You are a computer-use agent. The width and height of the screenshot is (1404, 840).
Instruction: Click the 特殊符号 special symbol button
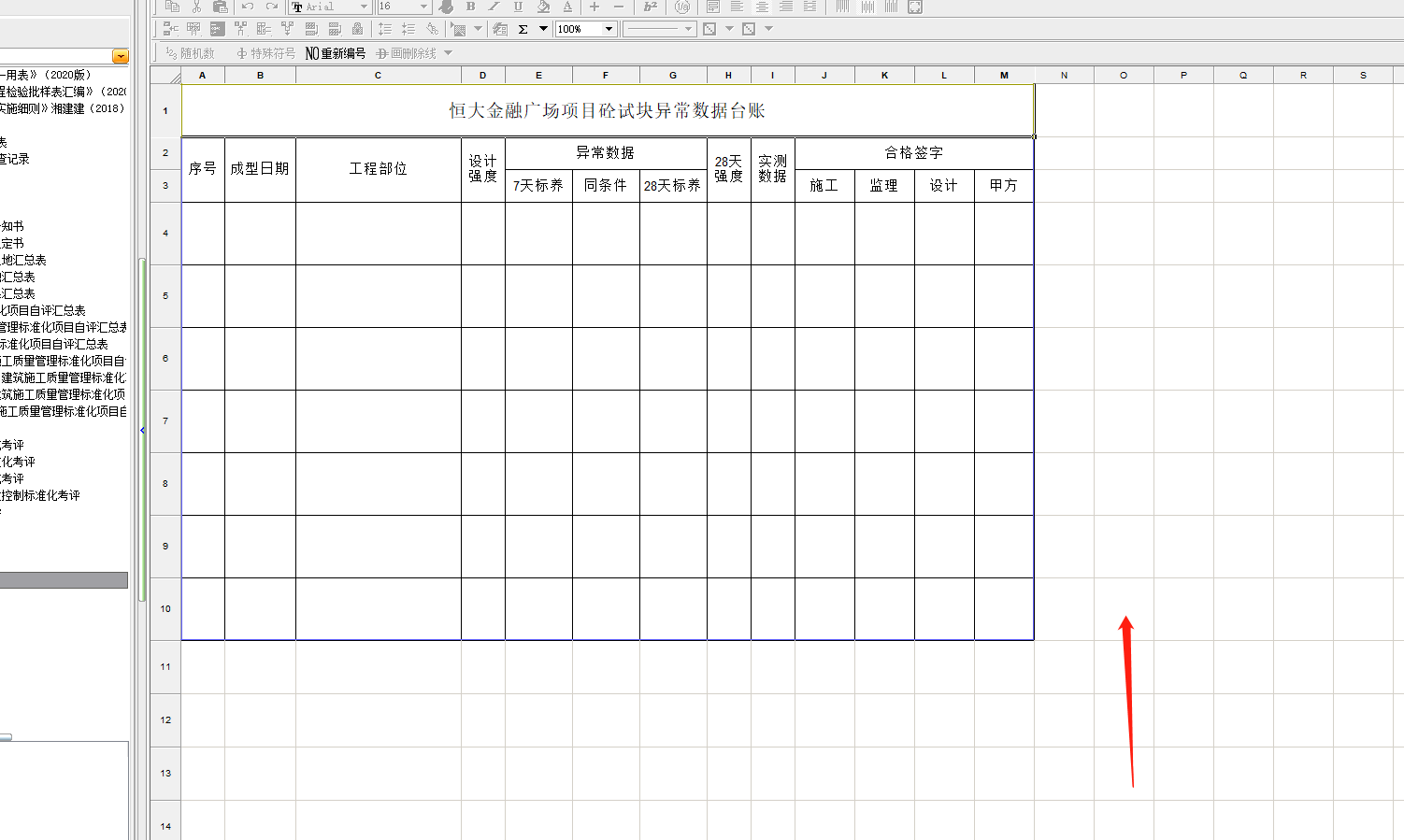[x=266, y=53]
